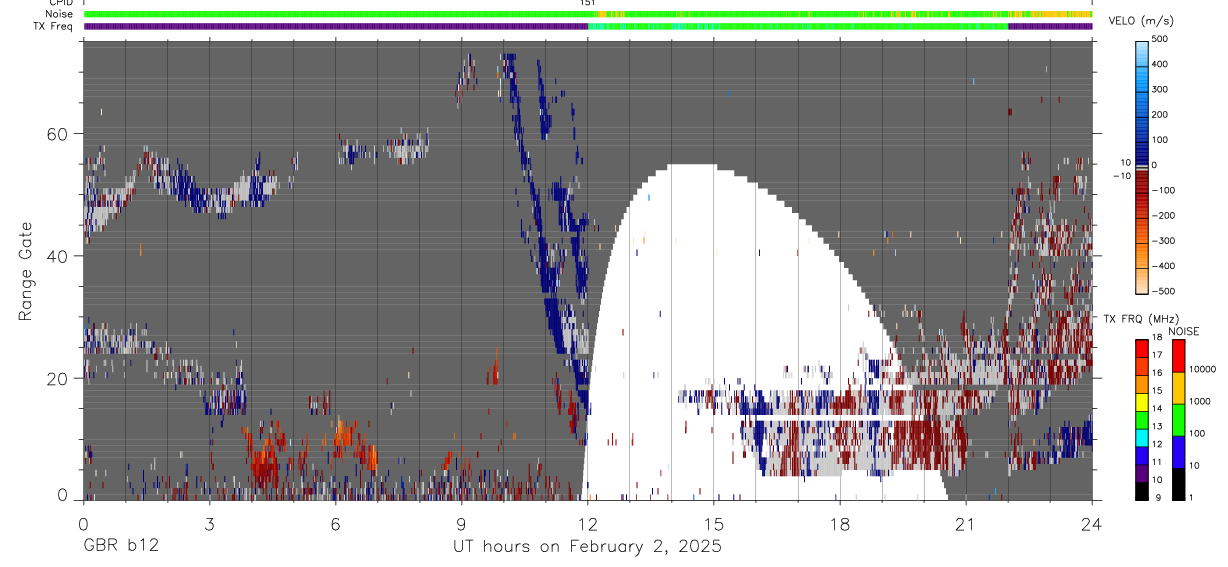Click the 3 tick label on the UT hours axis

tap(209, 525)
